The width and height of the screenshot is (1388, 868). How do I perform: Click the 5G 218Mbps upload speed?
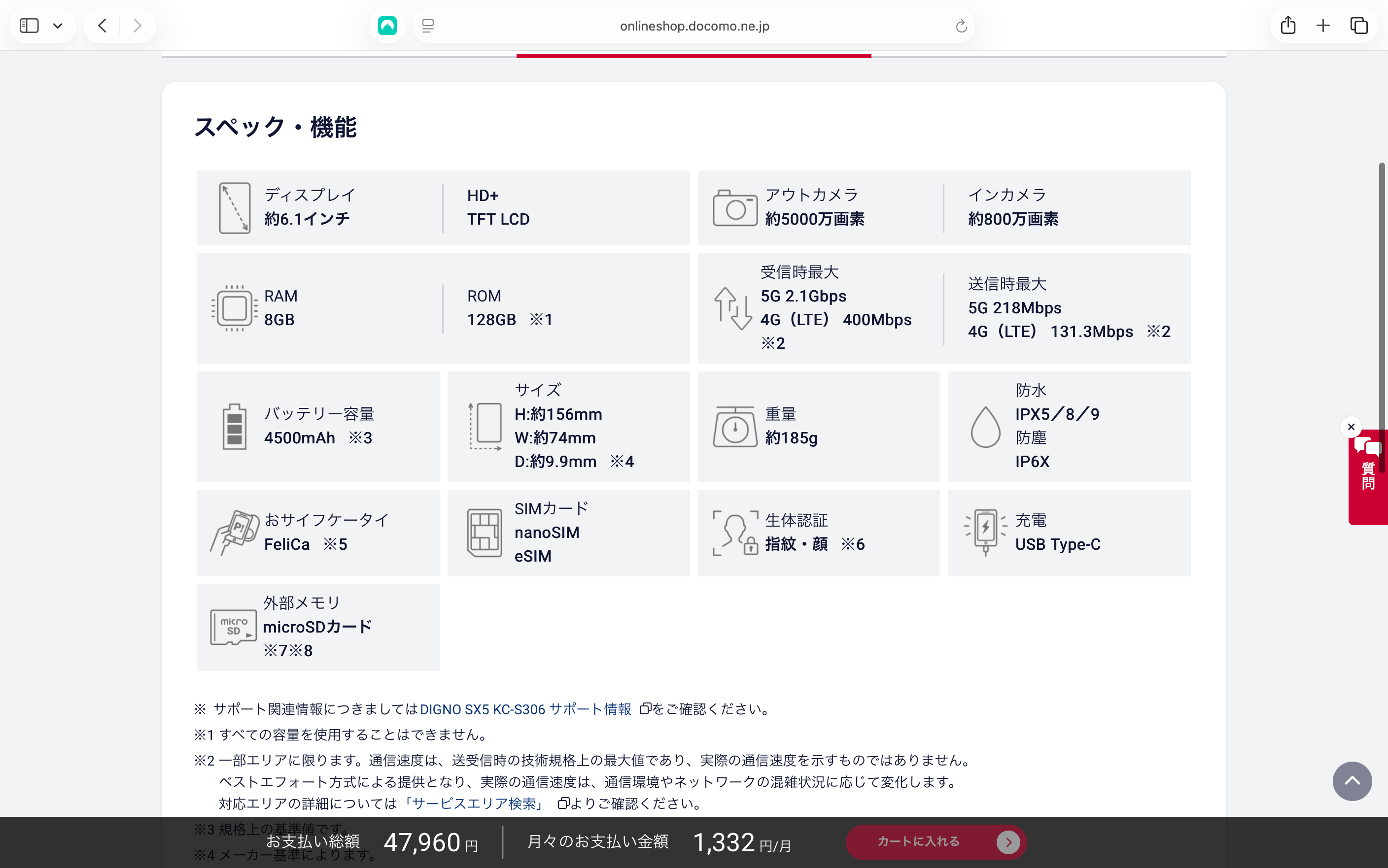point(1015,308)
